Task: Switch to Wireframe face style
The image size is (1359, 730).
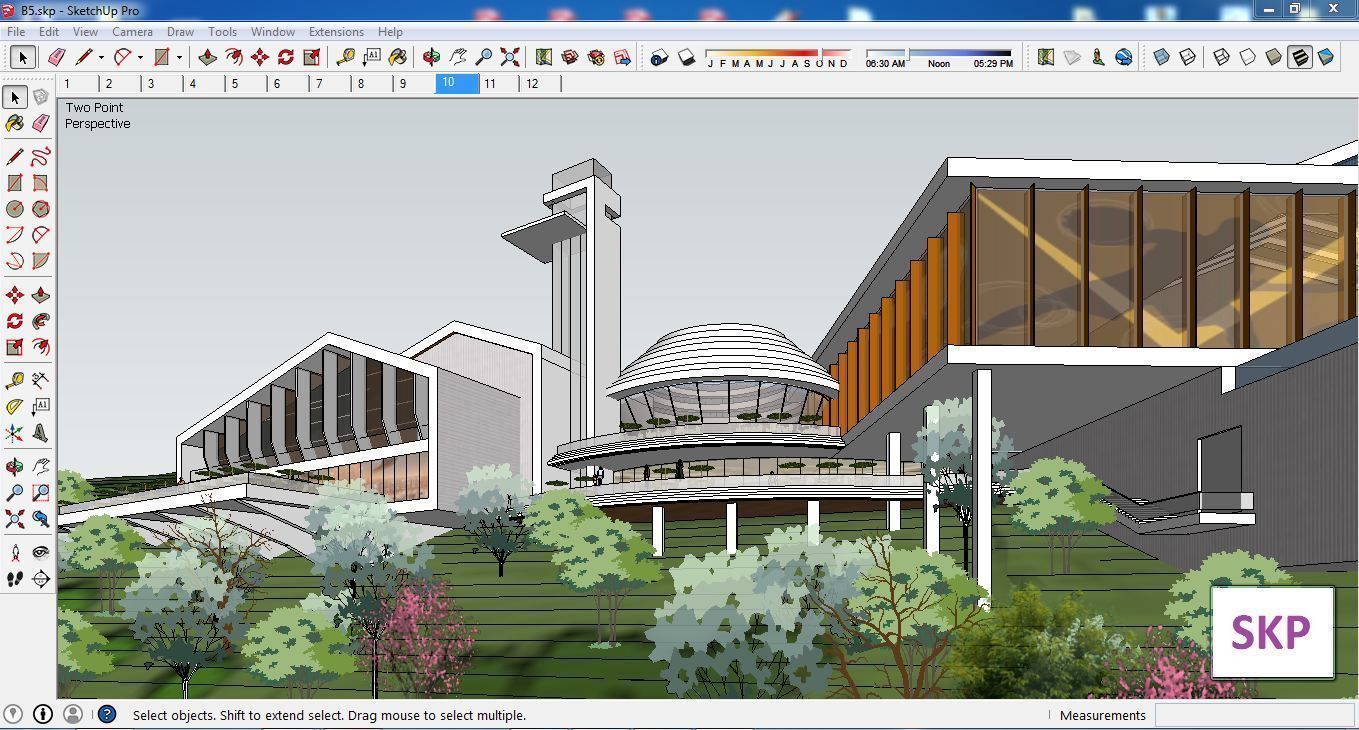Action: pyautogui.click(x=1222, y=57)
